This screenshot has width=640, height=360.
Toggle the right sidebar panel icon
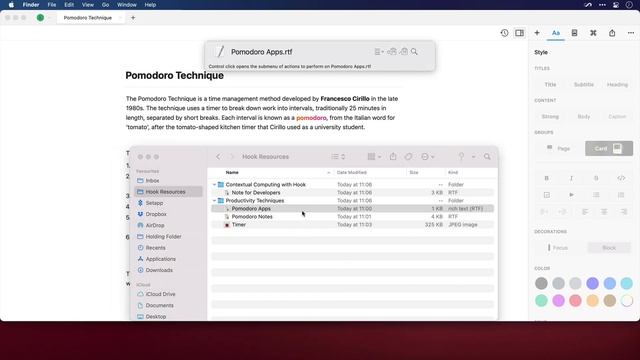point(519,33)
